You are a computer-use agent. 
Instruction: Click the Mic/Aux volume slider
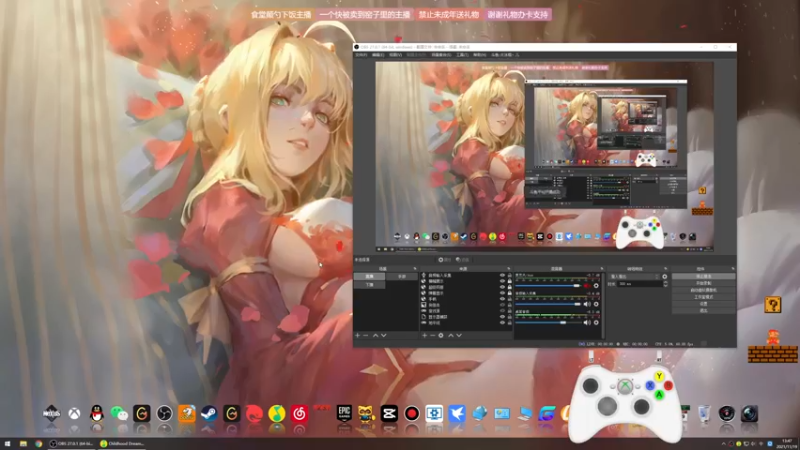point(547,286)
